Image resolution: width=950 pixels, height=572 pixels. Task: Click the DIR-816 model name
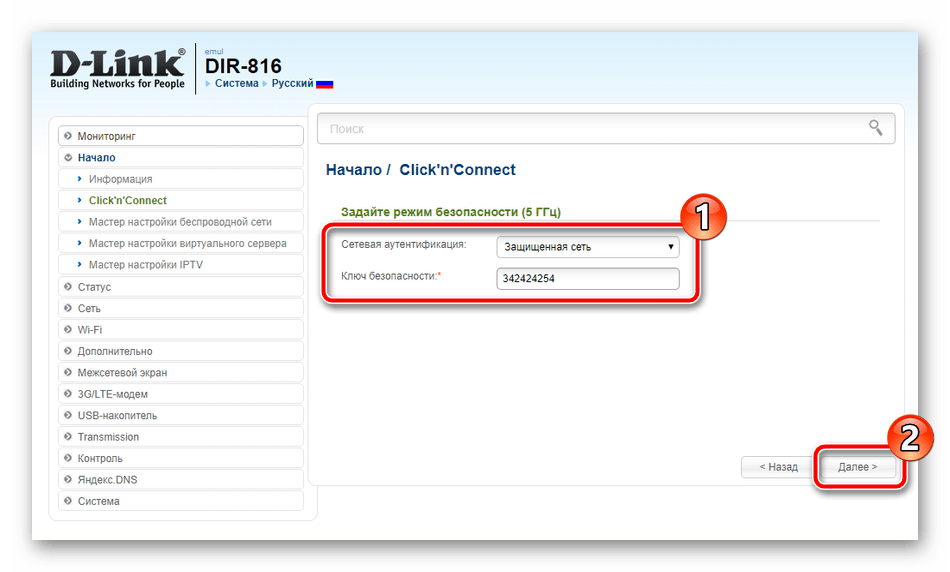point(244,66)
